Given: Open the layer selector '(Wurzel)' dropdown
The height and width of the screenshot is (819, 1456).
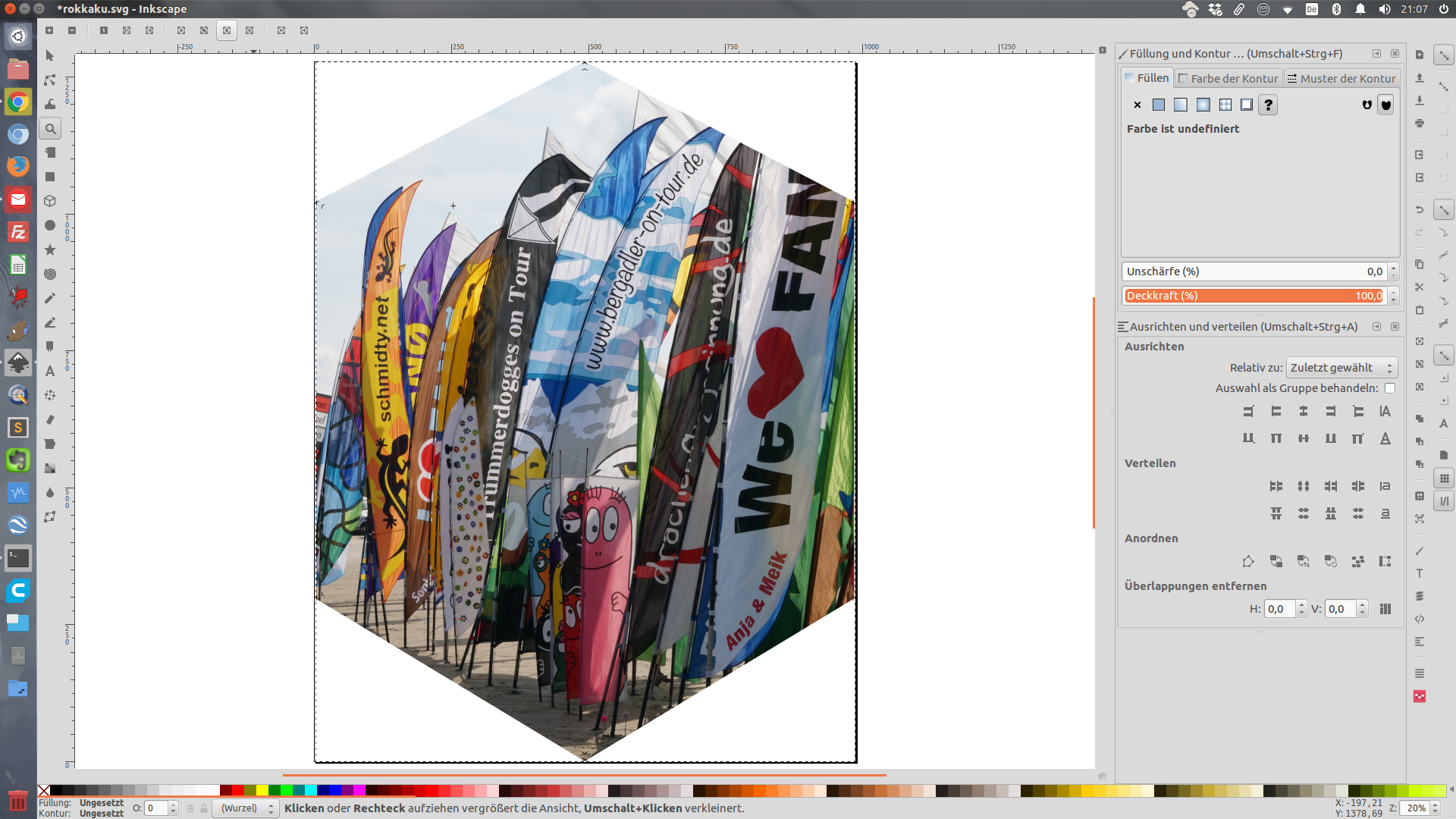Looking at the screenshot, I should 246,808.
